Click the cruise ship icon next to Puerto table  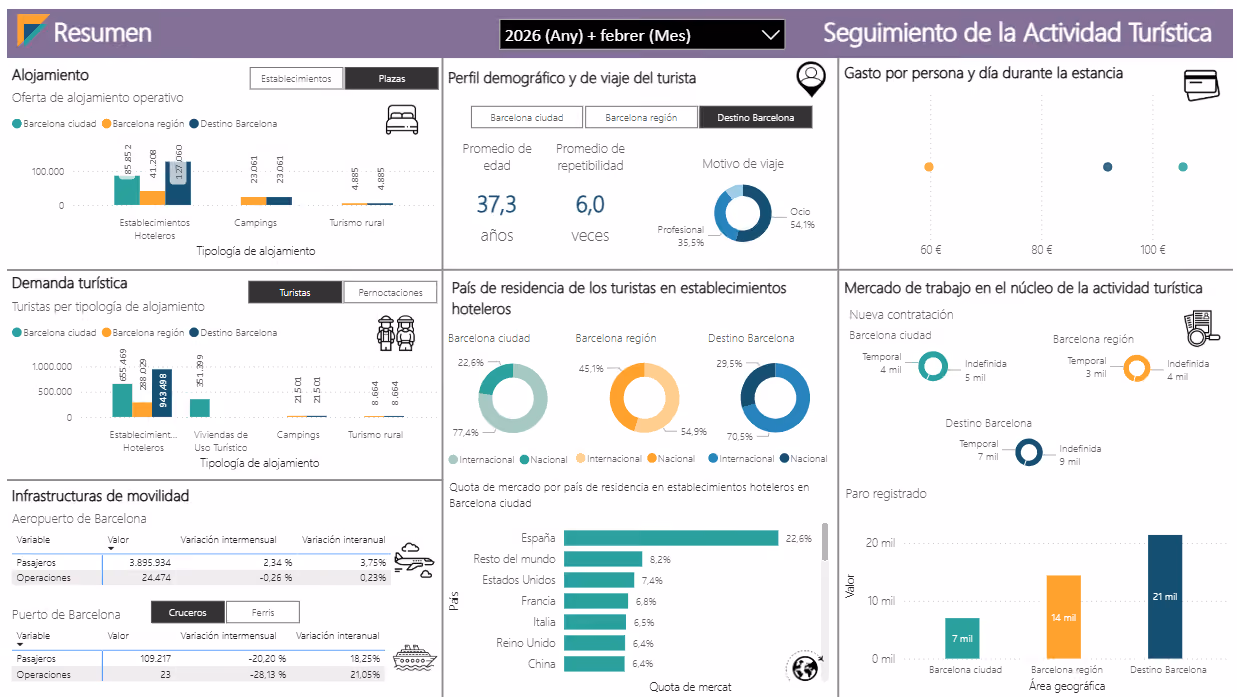[415, 656]
